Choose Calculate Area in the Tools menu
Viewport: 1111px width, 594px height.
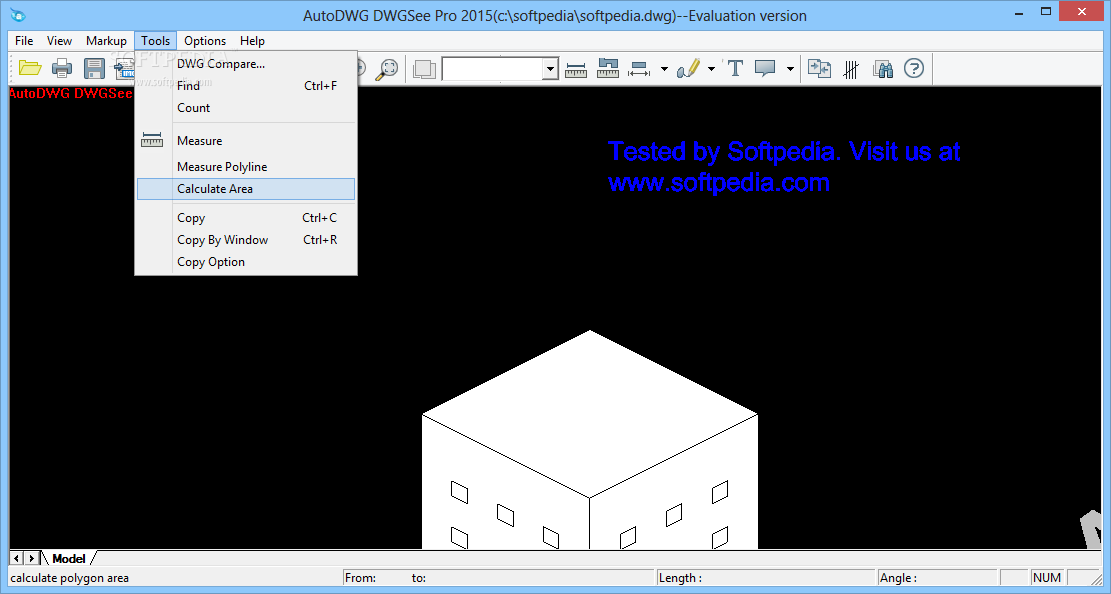[x=246, y=189]
